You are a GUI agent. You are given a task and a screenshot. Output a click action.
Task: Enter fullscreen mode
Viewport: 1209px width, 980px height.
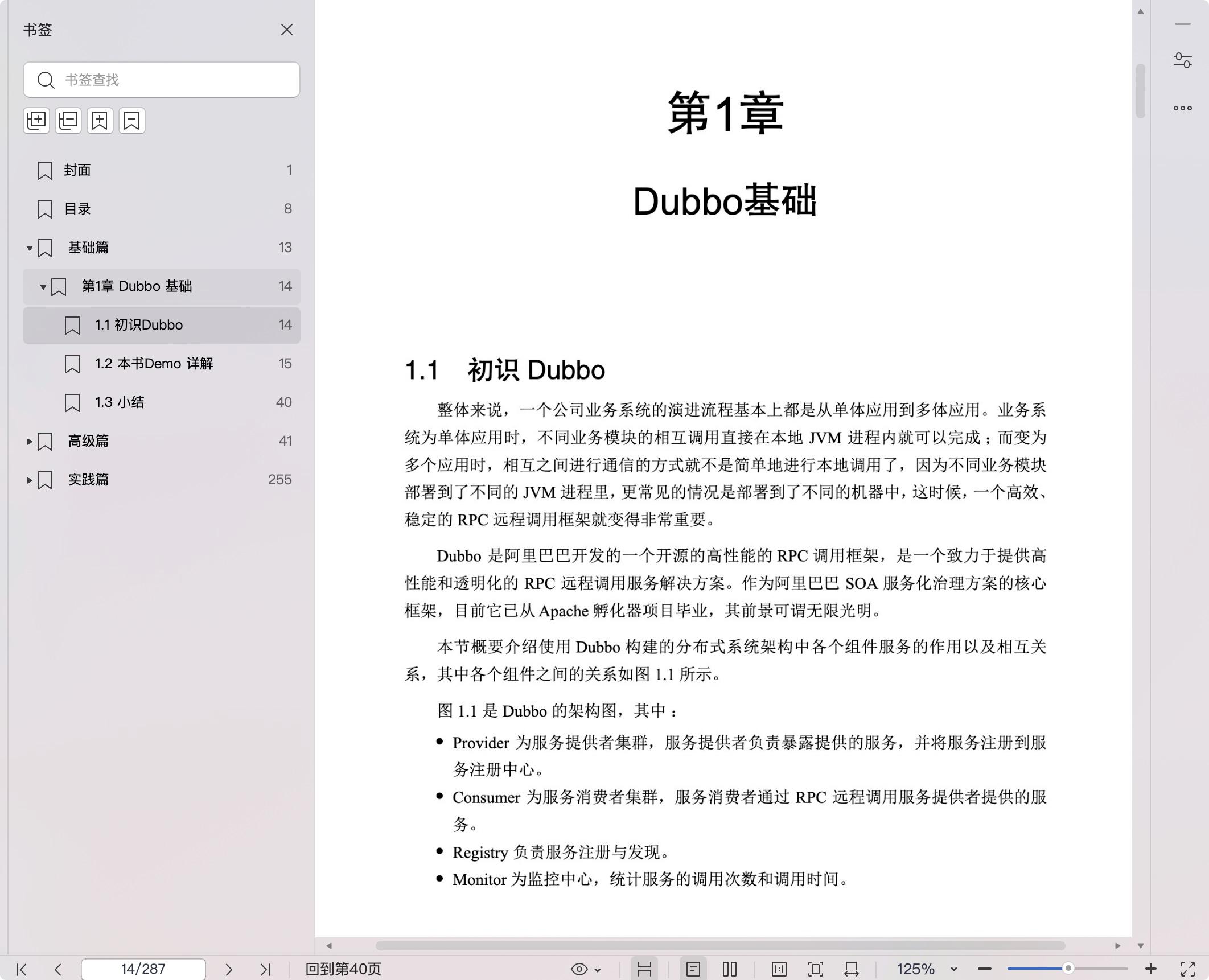1188,969
